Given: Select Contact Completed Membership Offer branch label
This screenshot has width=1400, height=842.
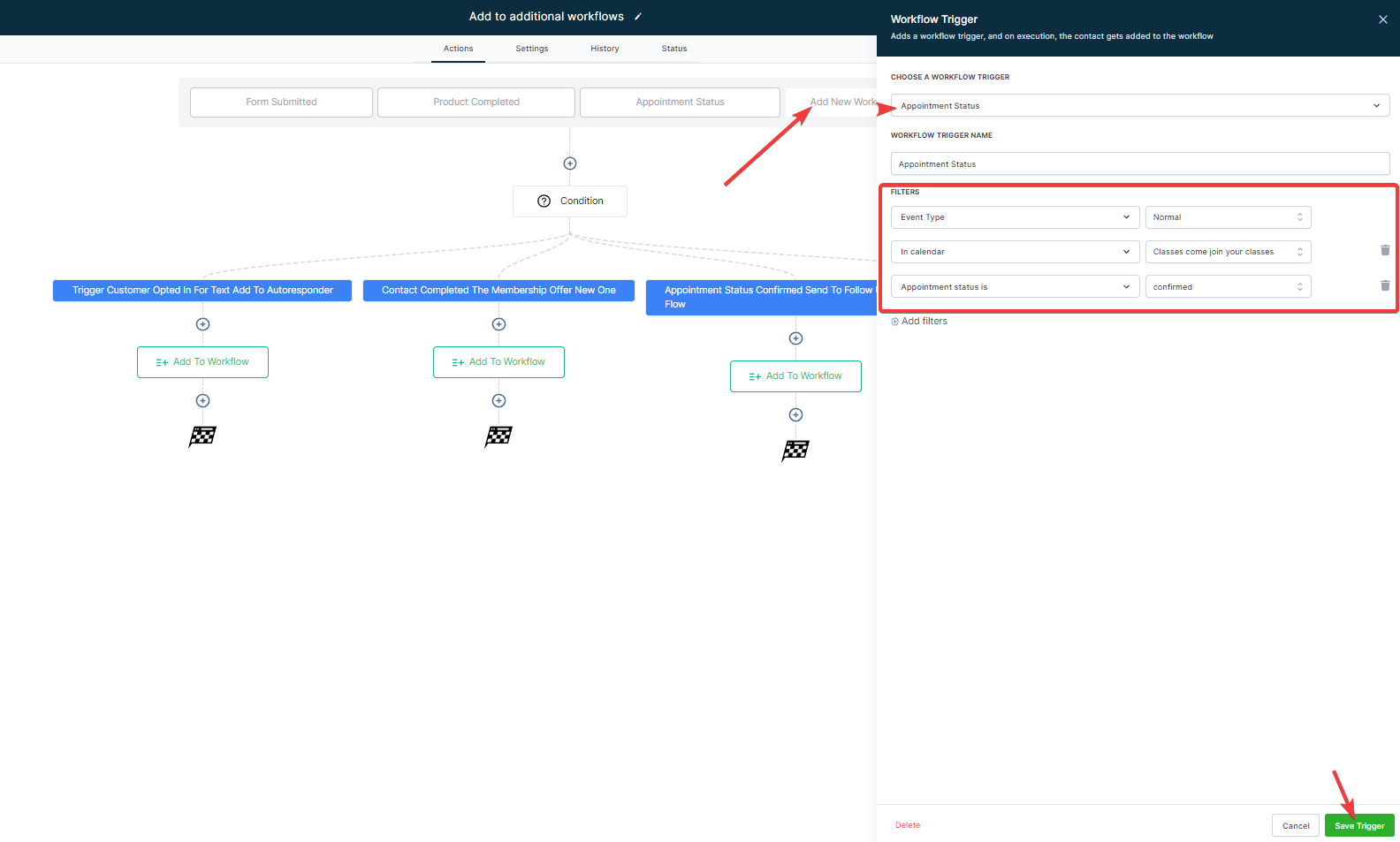Looking at the screenshot, I should pos(498,291).
